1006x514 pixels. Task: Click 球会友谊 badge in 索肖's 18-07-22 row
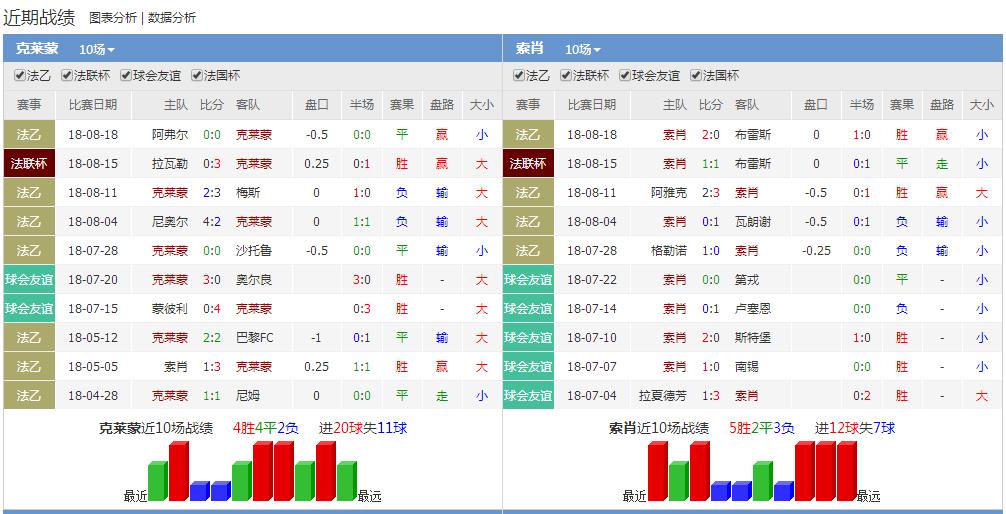[528, 280]
